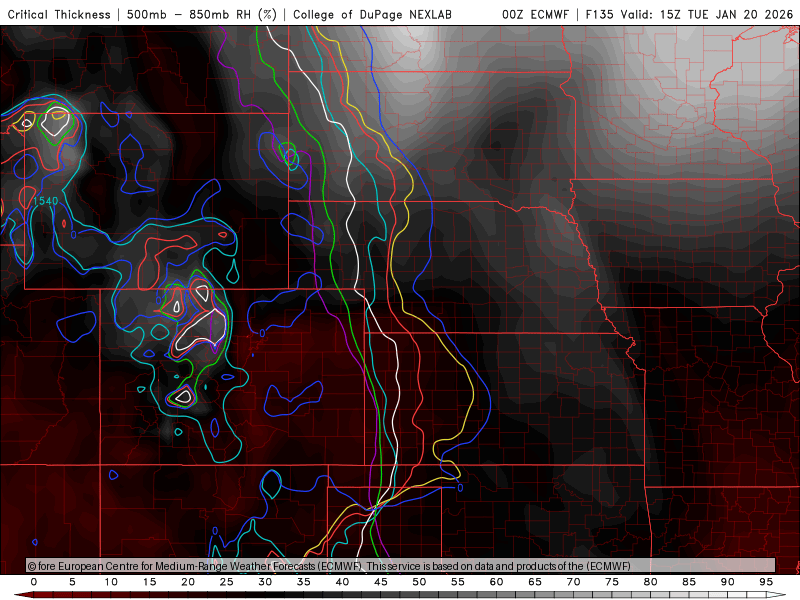Viewport: 800px width, 600px height.
Task: Select the '70' value on the RH scale
Action: click(573, 582)
